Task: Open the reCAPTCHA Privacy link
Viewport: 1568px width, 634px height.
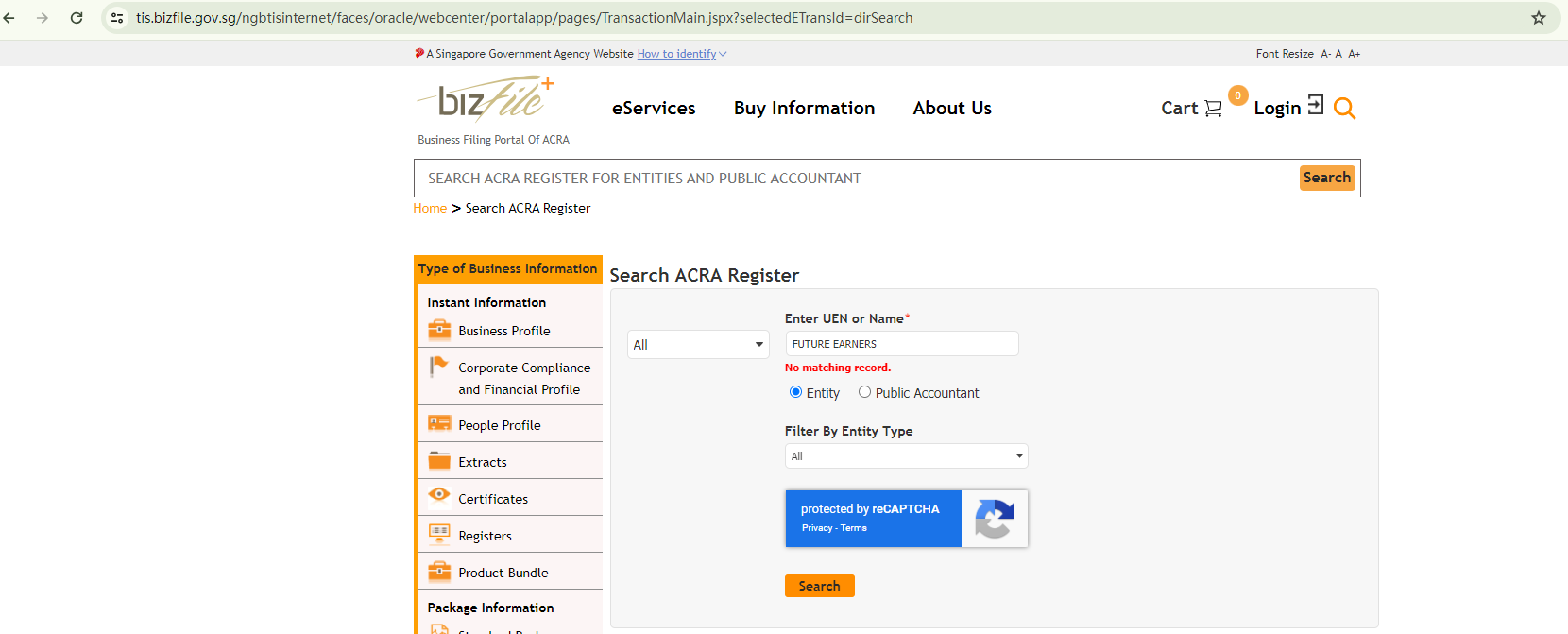Action: click(x=817, y=528)
